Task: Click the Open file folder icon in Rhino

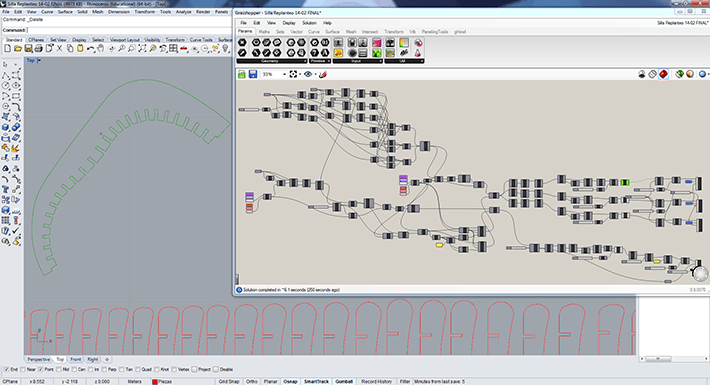Action: click(18, 48)
